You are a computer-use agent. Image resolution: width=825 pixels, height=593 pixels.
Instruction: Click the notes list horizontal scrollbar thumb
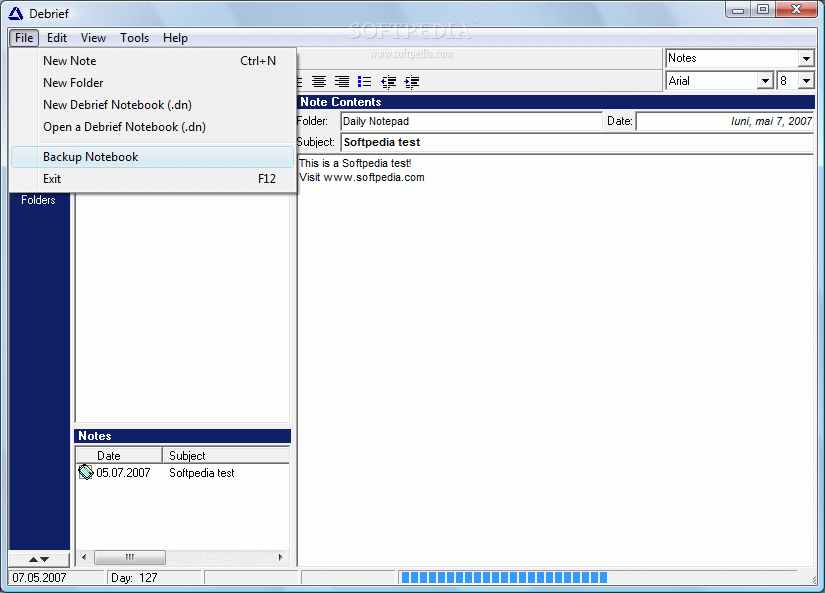pyautogui.click(x=129, y=557)
